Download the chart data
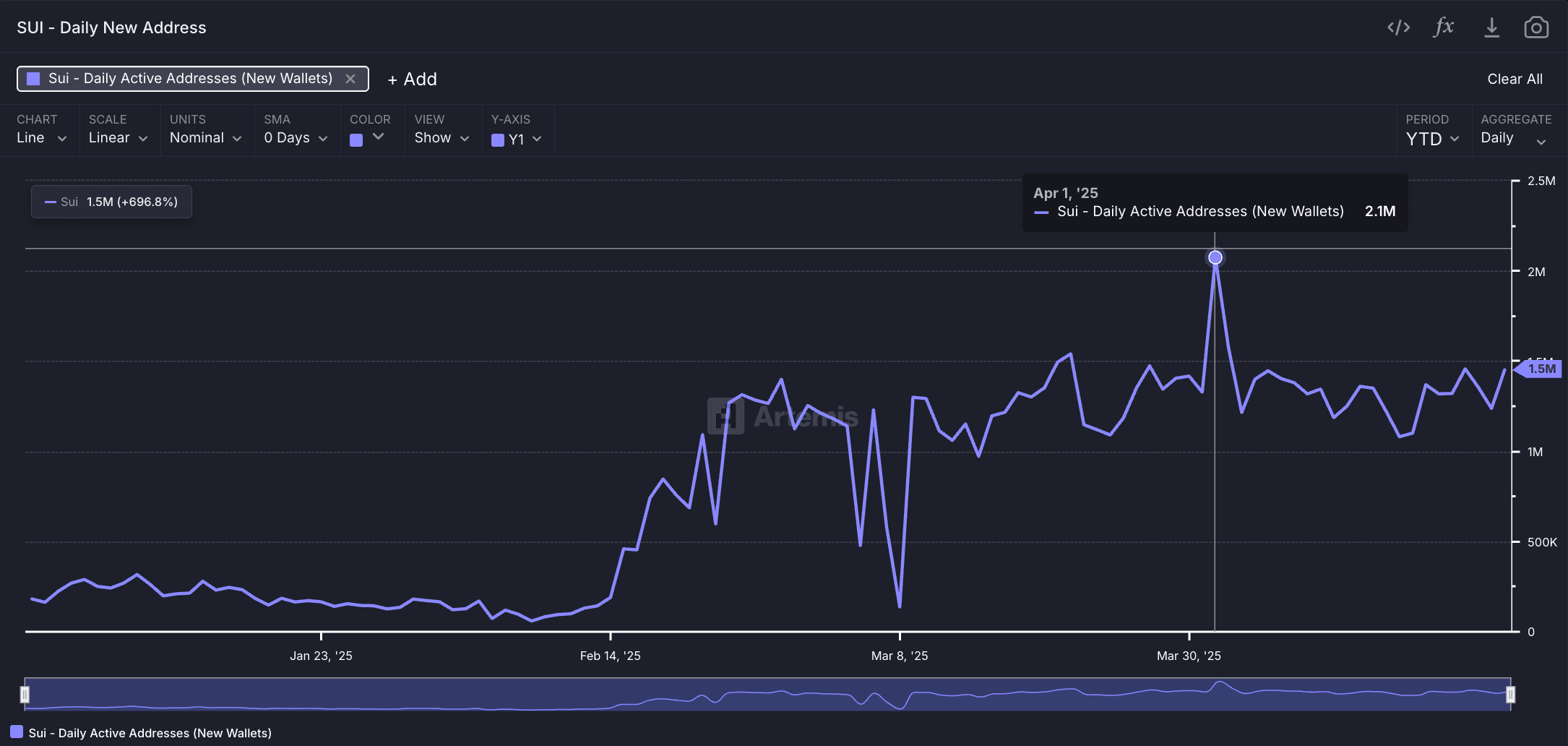Image resolution: width=1568 pixels, height=746 pixels. click(1491, 27)
